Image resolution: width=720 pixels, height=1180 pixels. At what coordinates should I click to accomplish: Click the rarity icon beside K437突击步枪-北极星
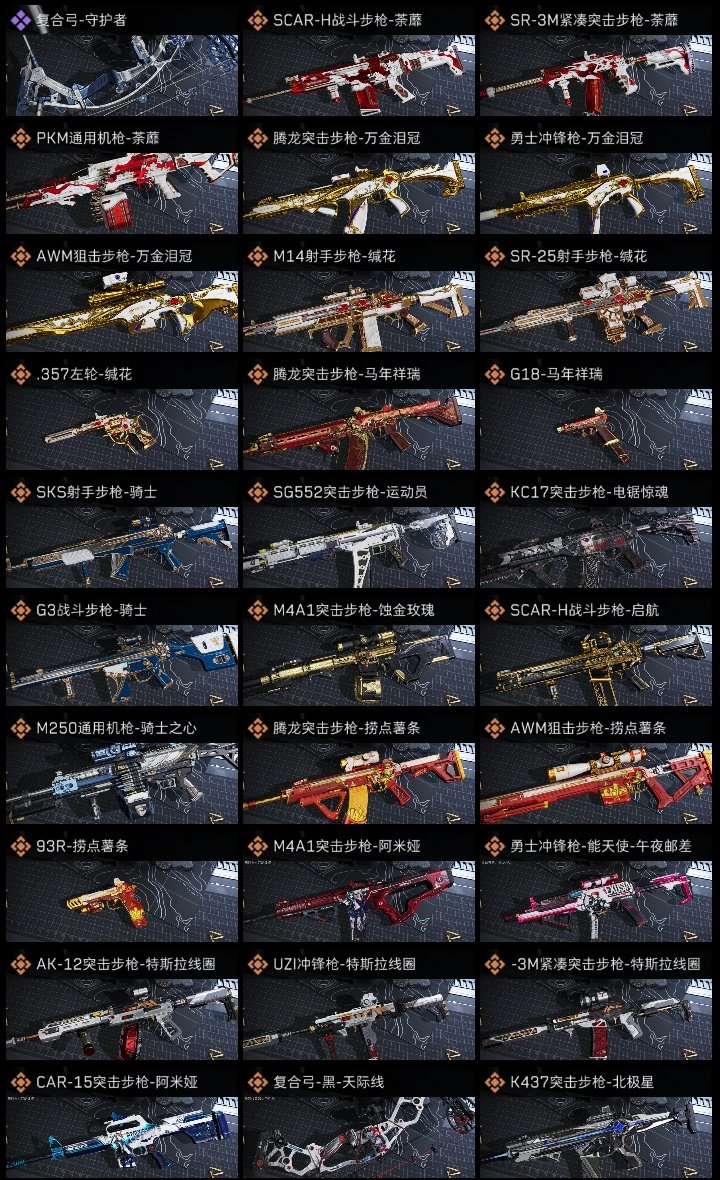(x=495, y=1082)
